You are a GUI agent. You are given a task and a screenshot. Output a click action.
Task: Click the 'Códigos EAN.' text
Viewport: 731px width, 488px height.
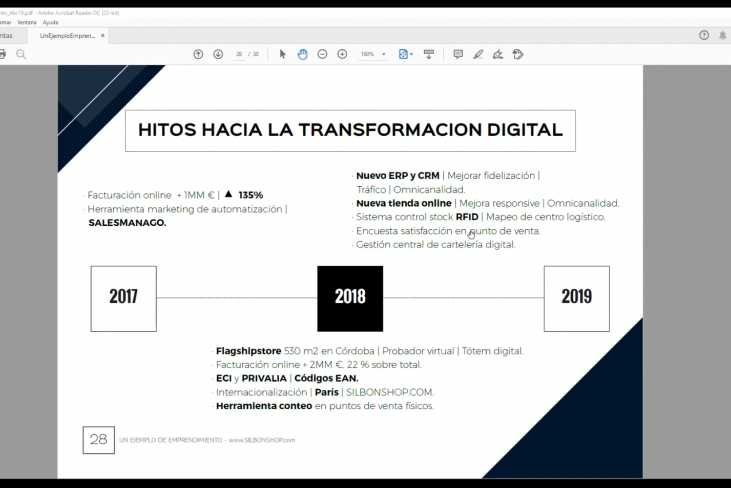(326, 378)
